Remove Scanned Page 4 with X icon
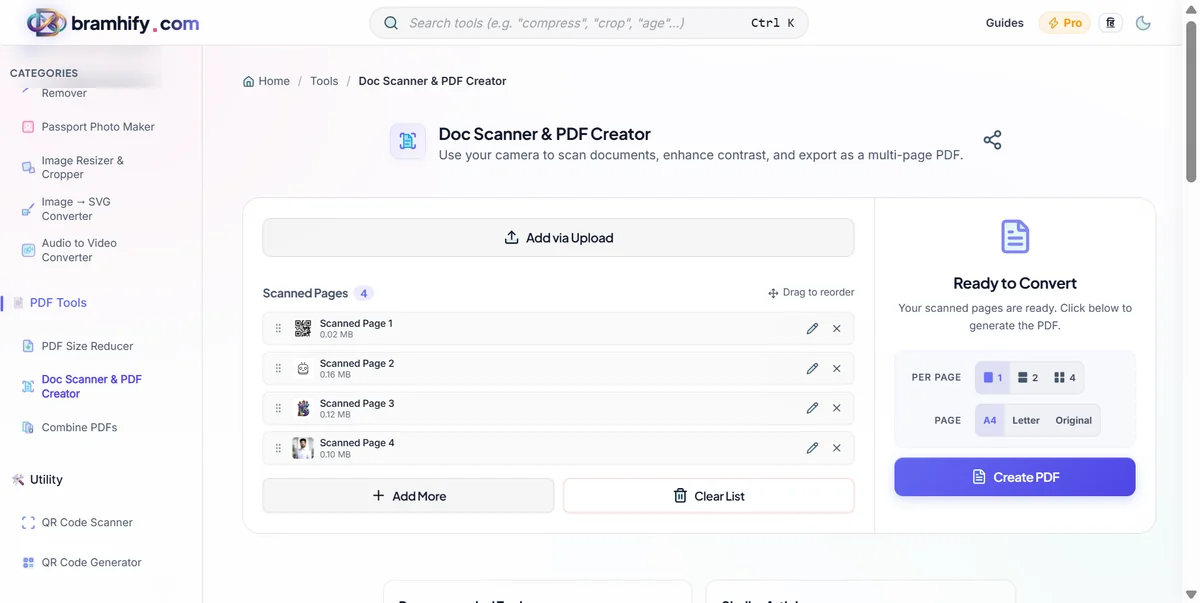 pyautogui.click(x=837, y=448)
